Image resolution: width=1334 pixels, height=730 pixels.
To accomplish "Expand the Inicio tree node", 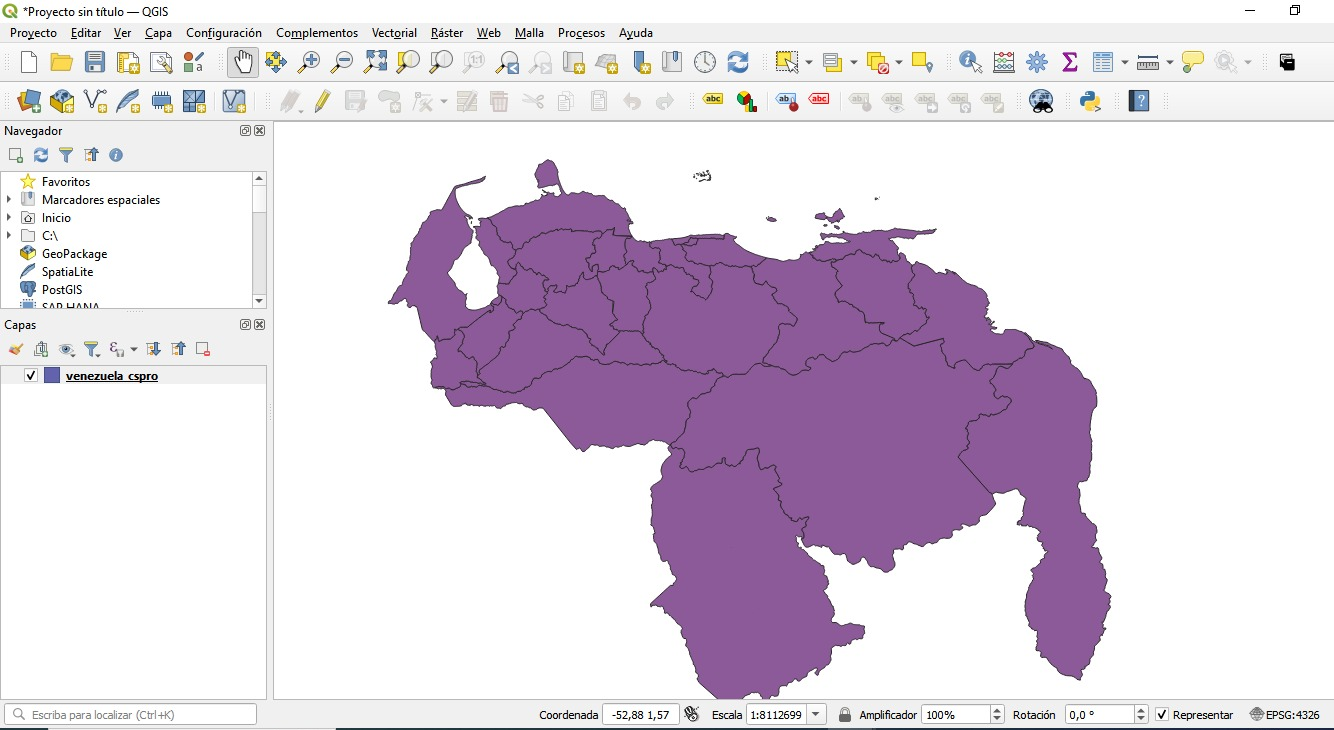I will 9,218.
